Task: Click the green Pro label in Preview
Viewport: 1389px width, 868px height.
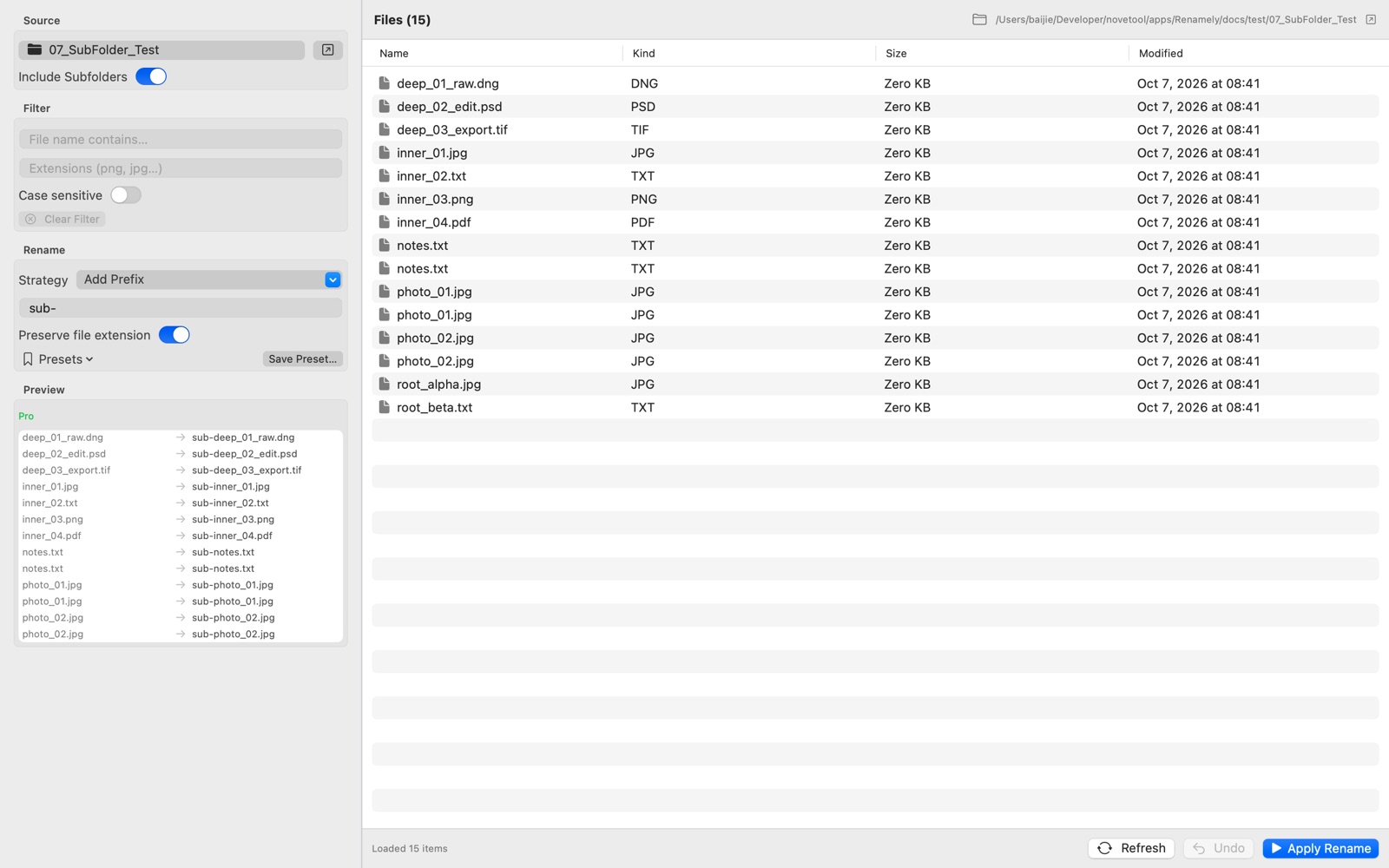Action: pos(26,416)
